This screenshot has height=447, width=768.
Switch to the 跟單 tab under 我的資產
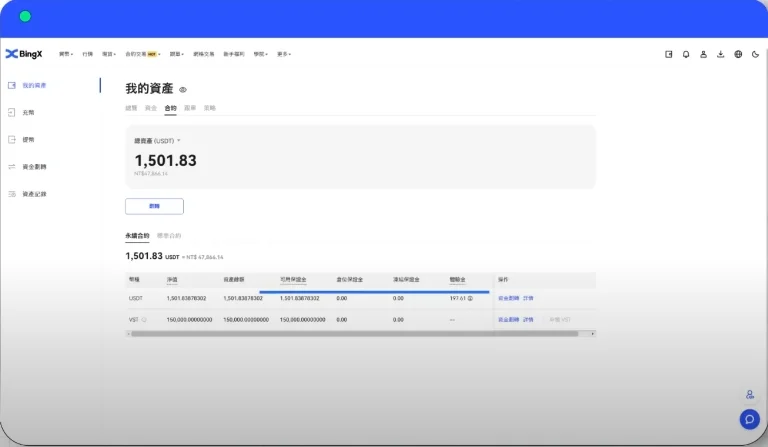(x=190, y=108)
